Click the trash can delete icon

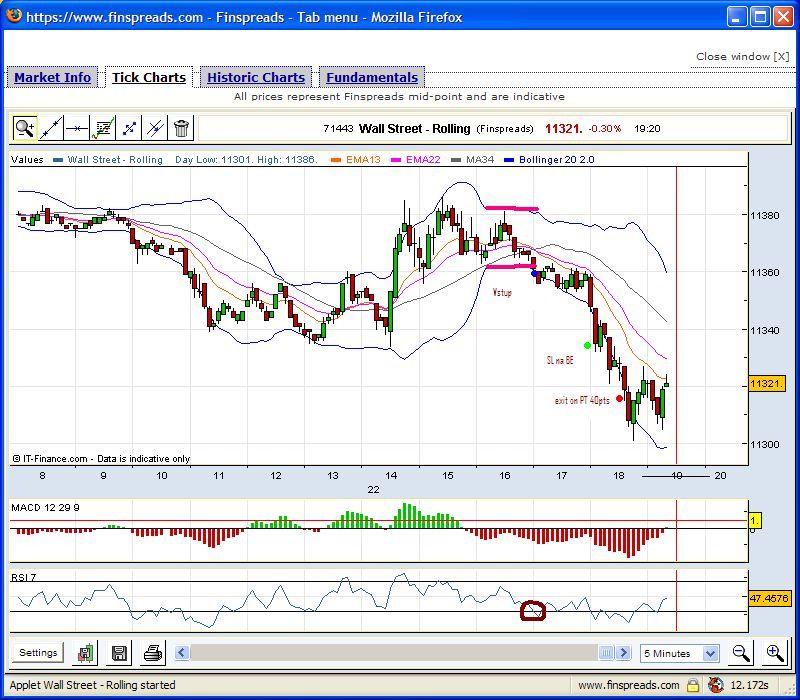coord(181,128)
